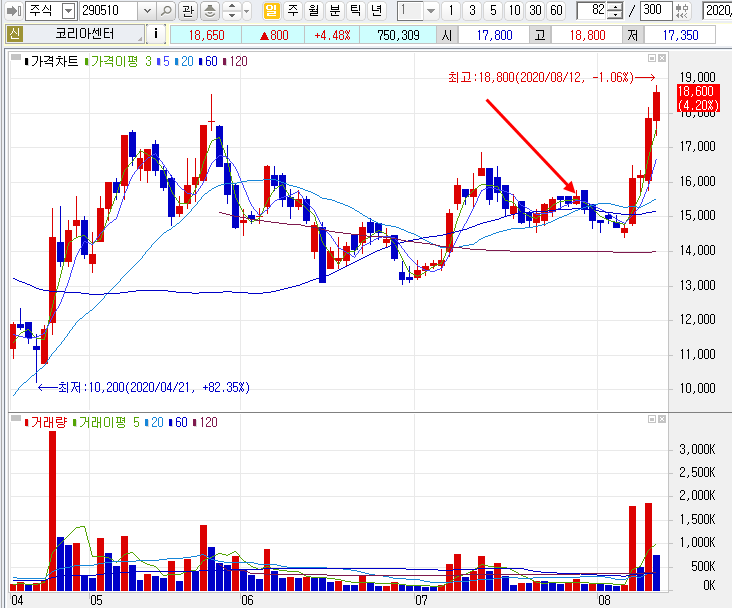Click the chart scroll icon after 300

point(682,10)
